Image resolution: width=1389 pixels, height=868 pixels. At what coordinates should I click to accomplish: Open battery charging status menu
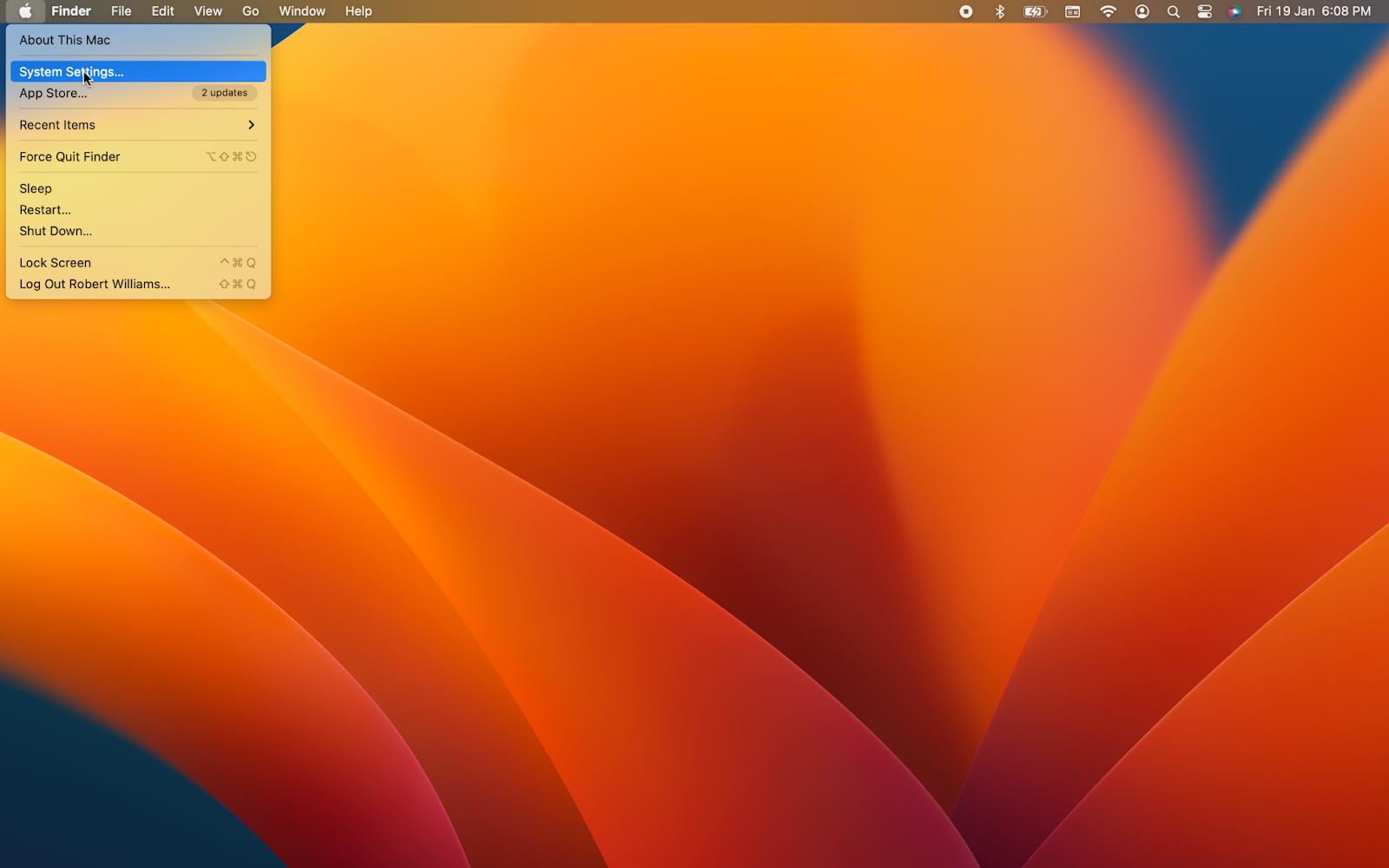[1035, 11]
